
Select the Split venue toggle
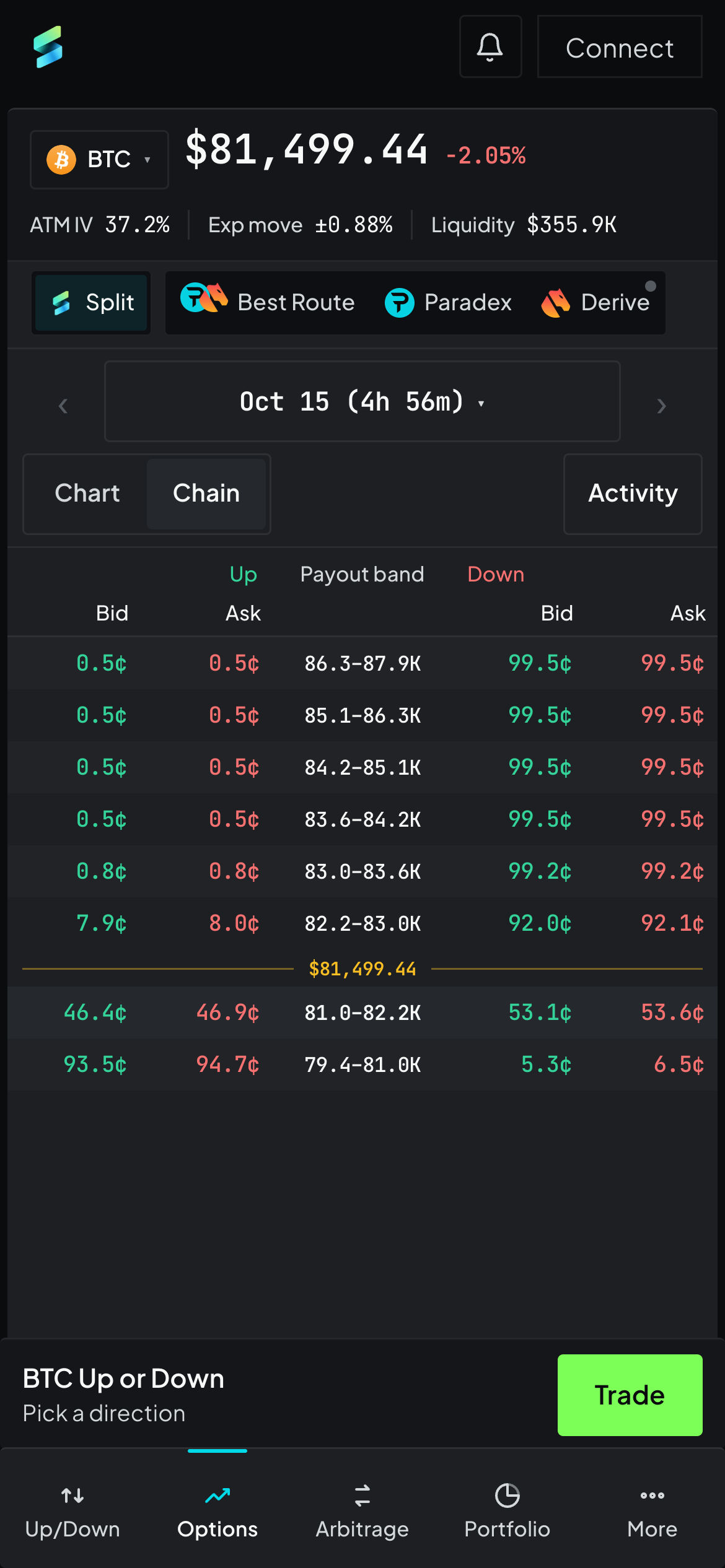91,303
